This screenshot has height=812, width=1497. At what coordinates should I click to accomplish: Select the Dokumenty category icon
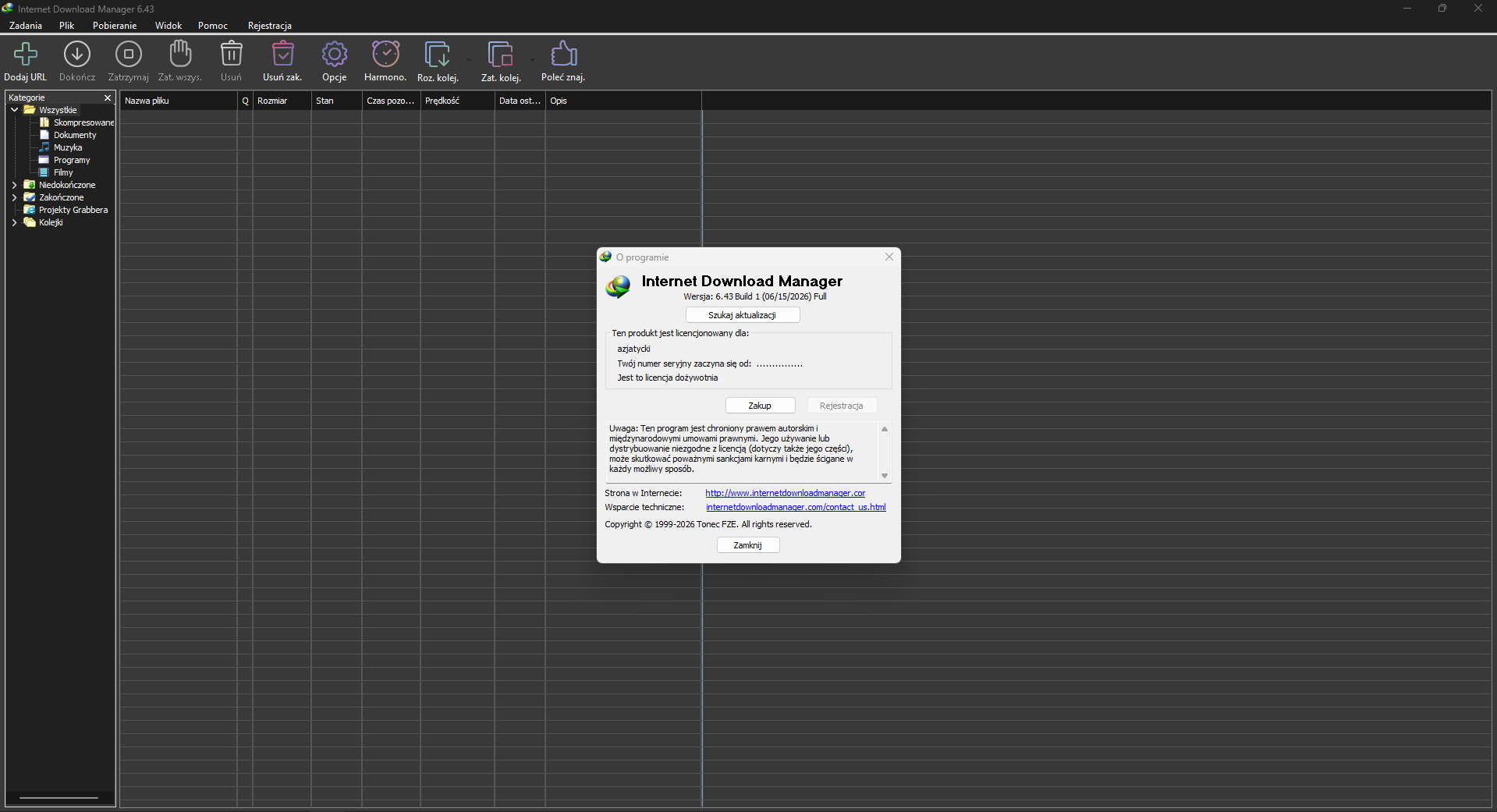pyautogui.click(x=44, y=135)
